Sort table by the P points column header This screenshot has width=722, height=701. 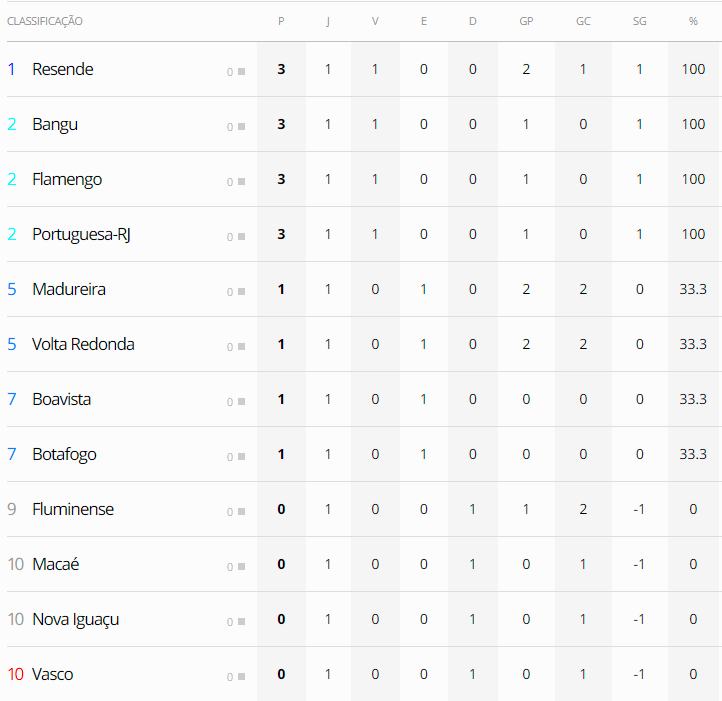point(281,21)
